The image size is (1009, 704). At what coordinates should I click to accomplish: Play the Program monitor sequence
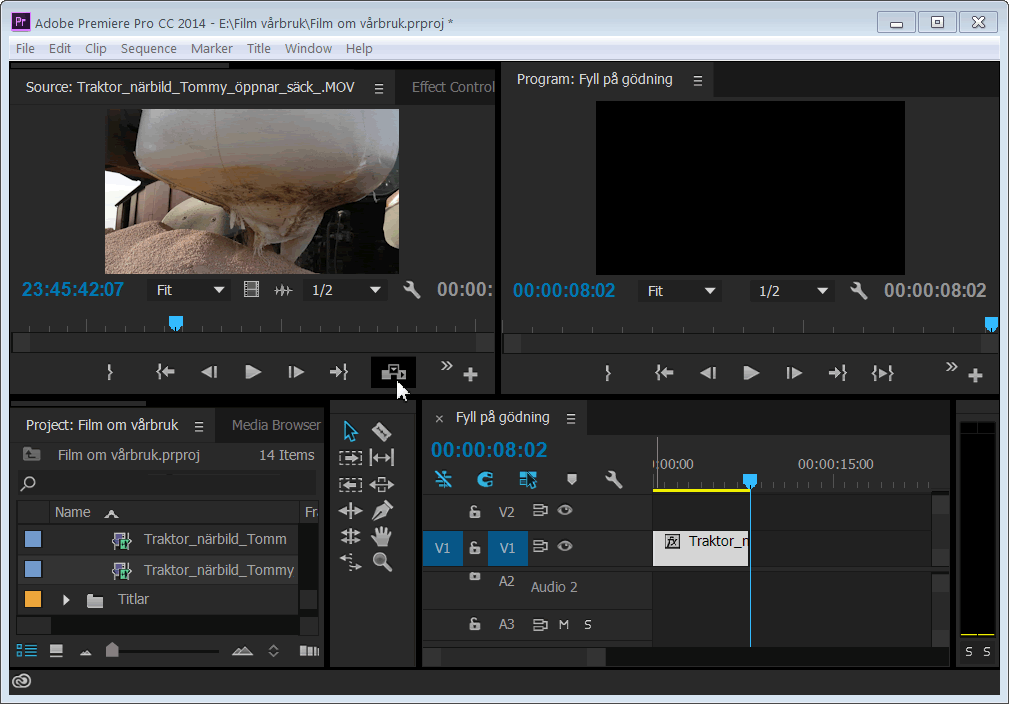point(750,373)
